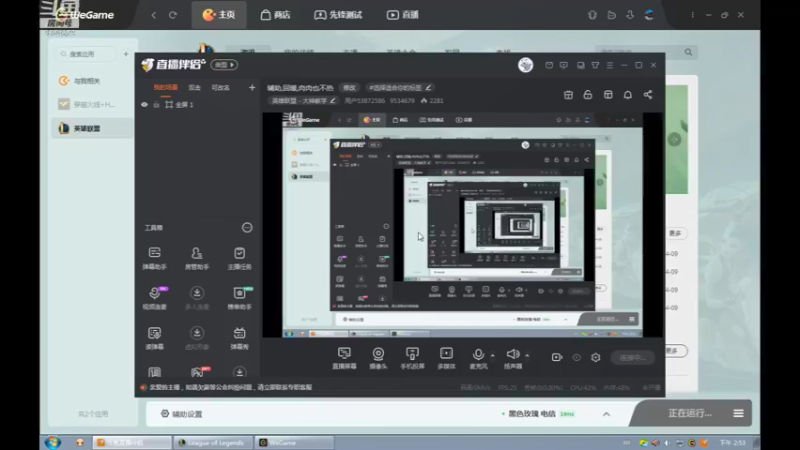Toggle the lock on 全屏 1 source
The image size is (800, 450).
pos(156,105)
